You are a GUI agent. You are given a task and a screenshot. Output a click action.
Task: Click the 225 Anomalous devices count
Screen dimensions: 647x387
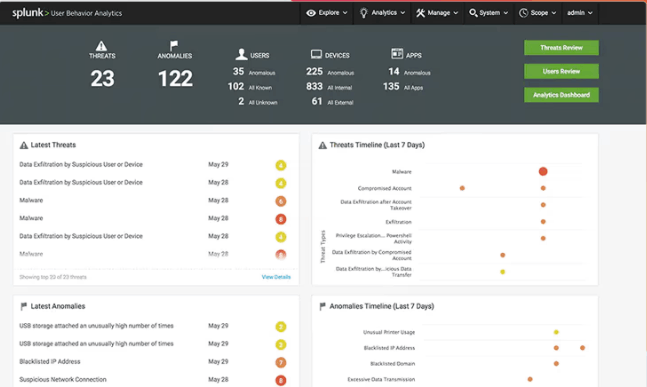coord(314,71)
